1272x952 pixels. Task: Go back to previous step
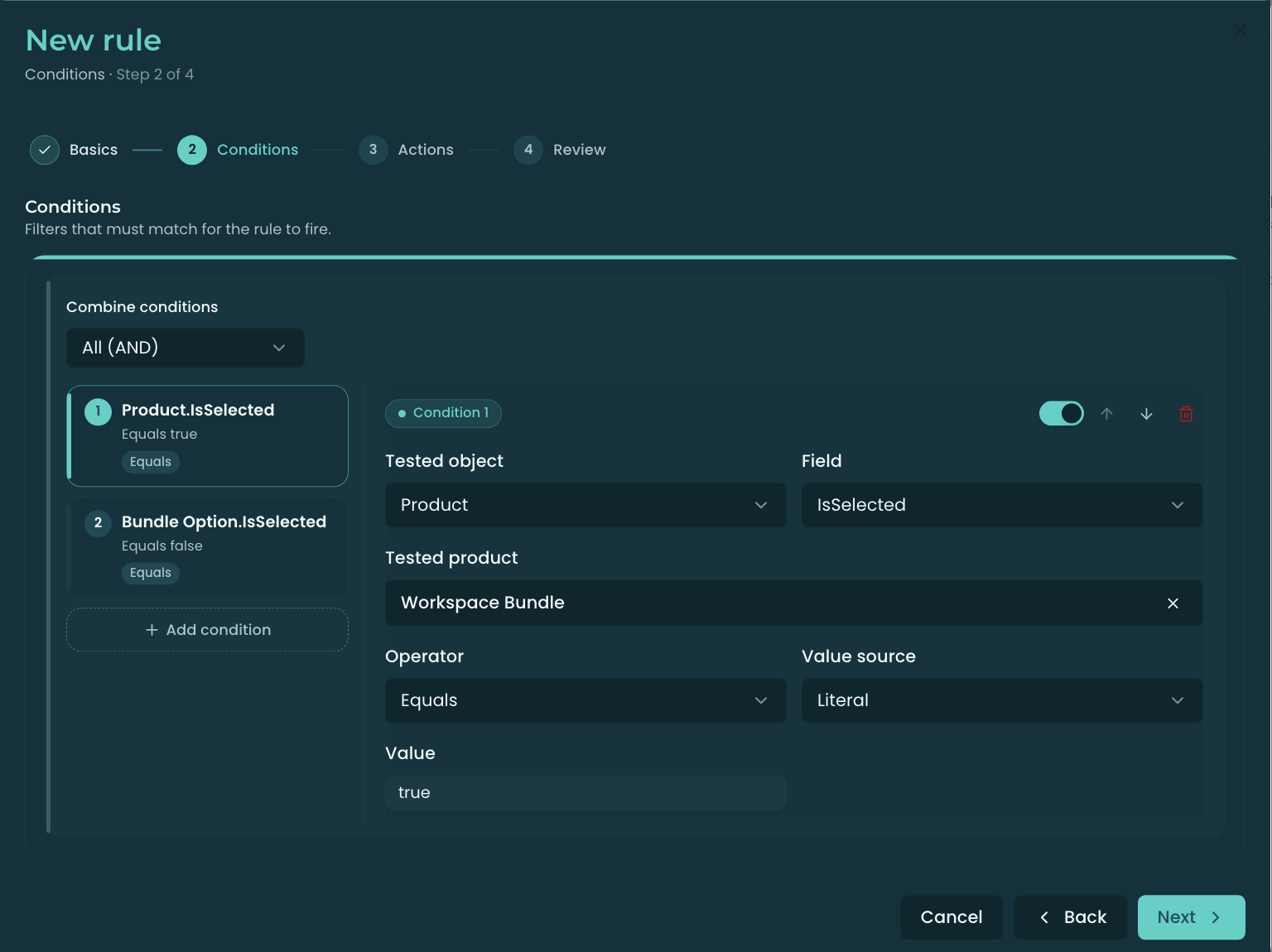click(1071, 917)
